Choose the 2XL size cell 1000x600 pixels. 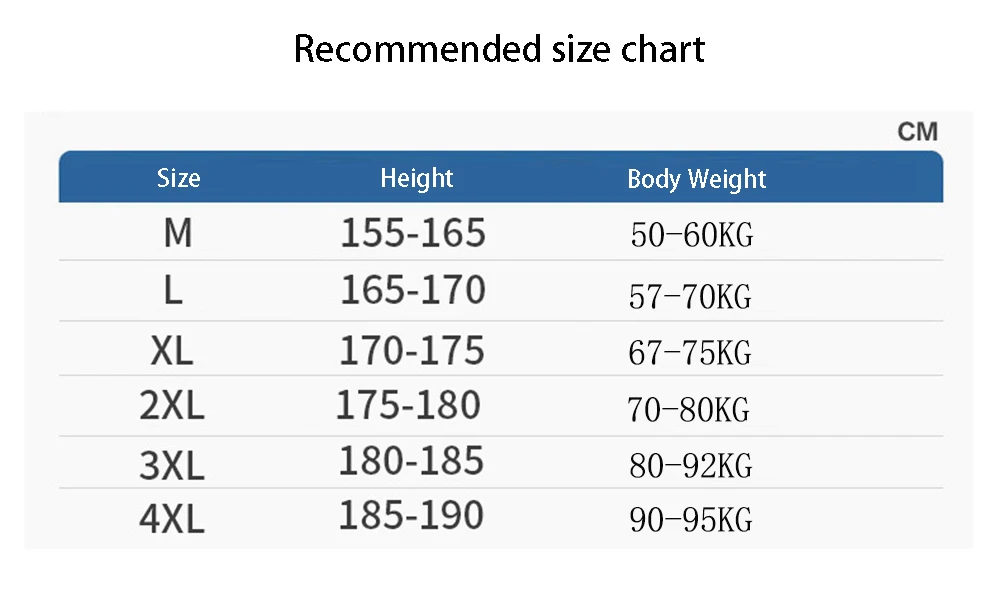click(172, 406)
